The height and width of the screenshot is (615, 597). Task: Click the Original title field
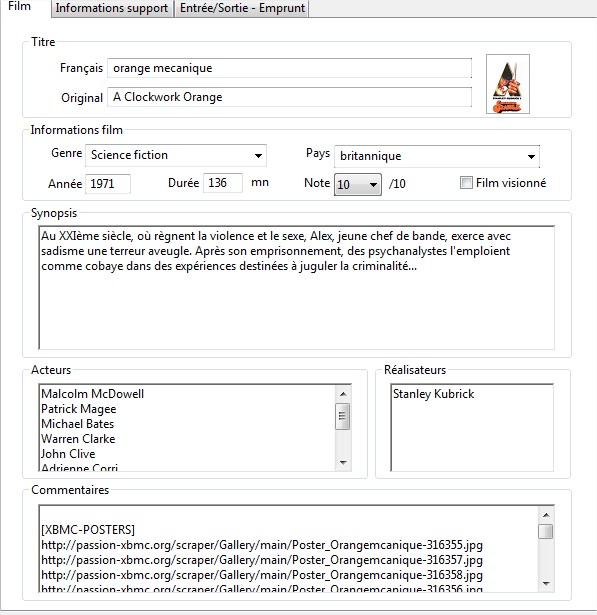click(x=289, y=97)
